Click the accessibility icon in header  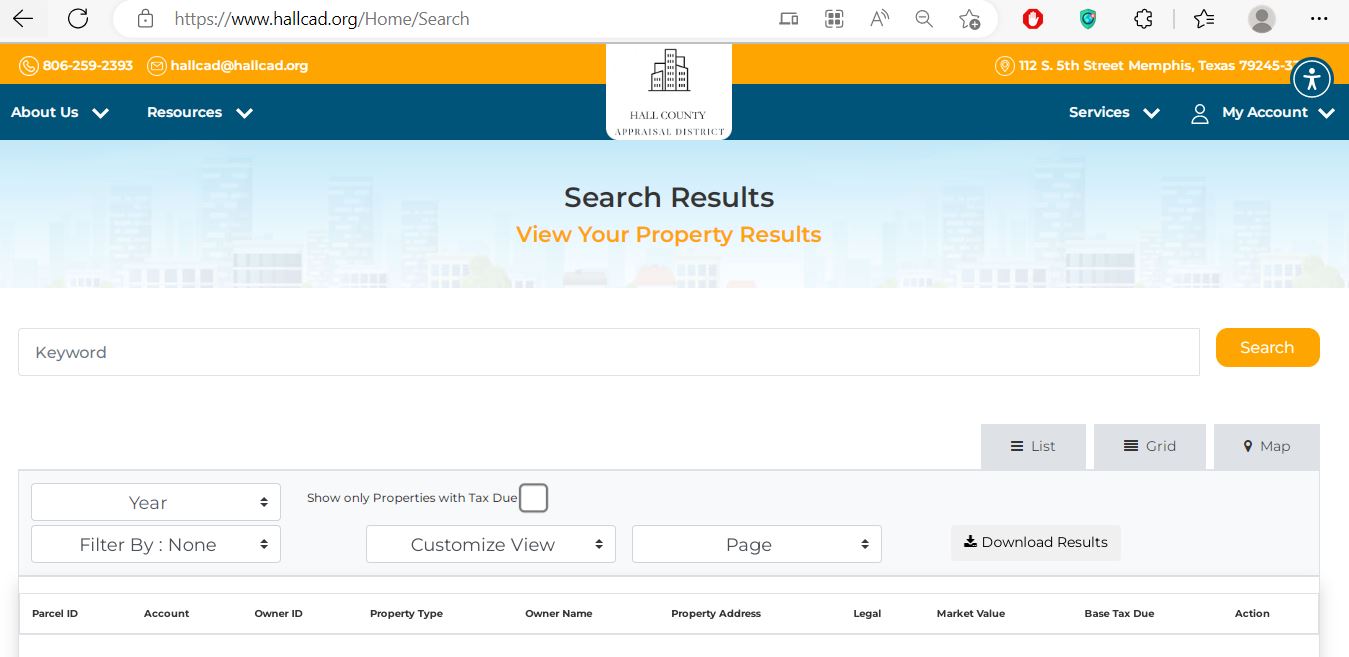click(1311, 78)
